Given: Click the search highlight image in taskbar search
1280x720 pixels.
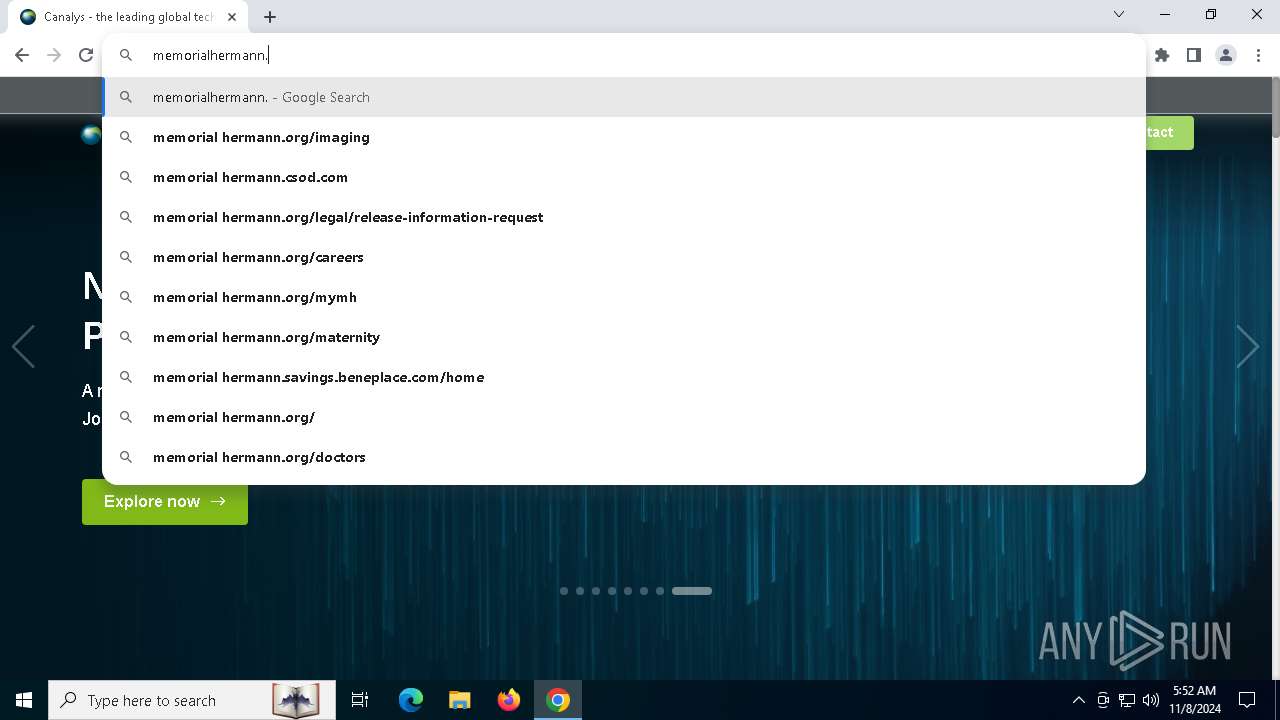Looking at the screenshot, I should (x=296, y=700).
